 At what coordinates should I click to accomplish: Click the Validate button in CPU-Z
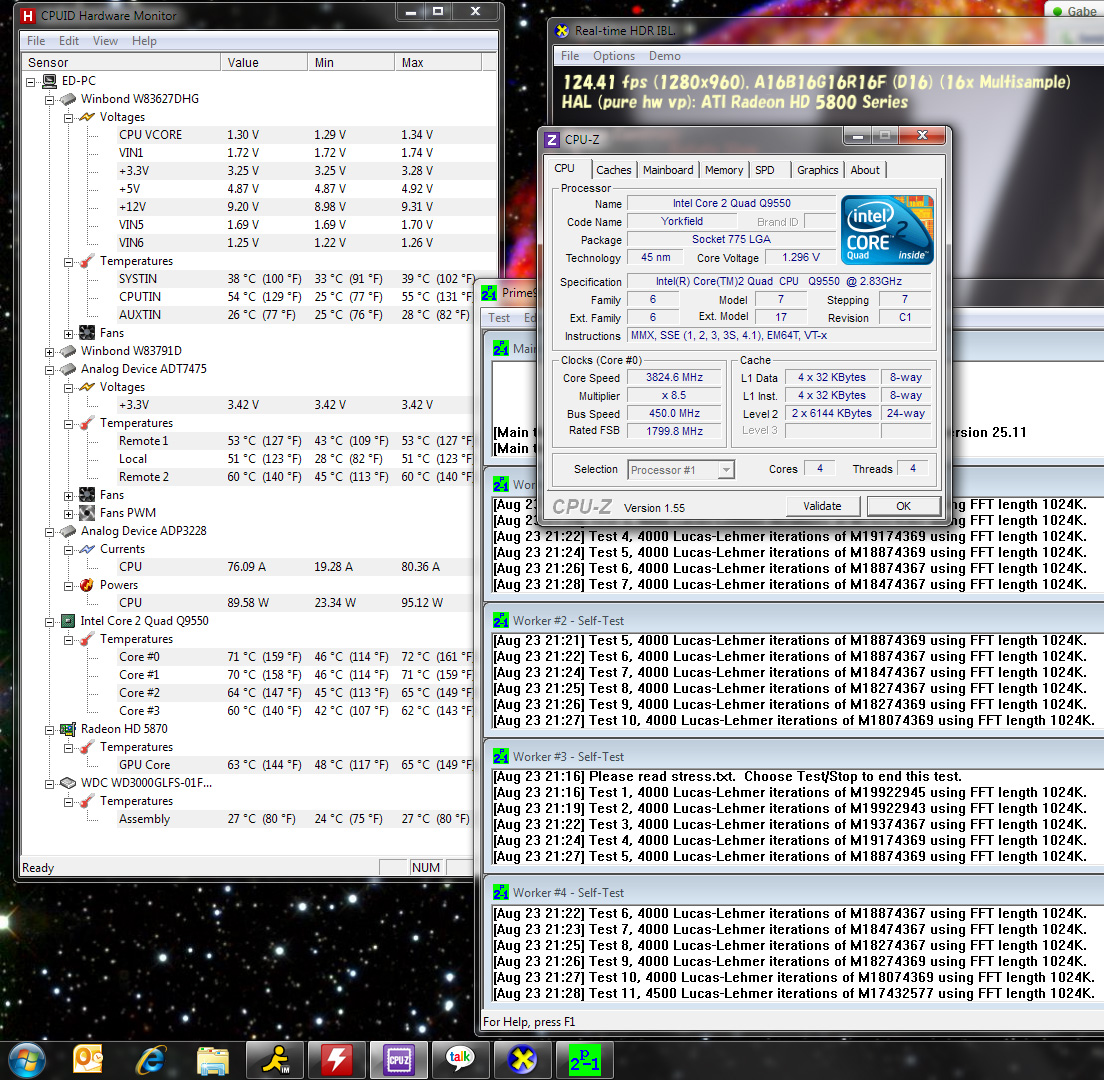coord(822,506)
